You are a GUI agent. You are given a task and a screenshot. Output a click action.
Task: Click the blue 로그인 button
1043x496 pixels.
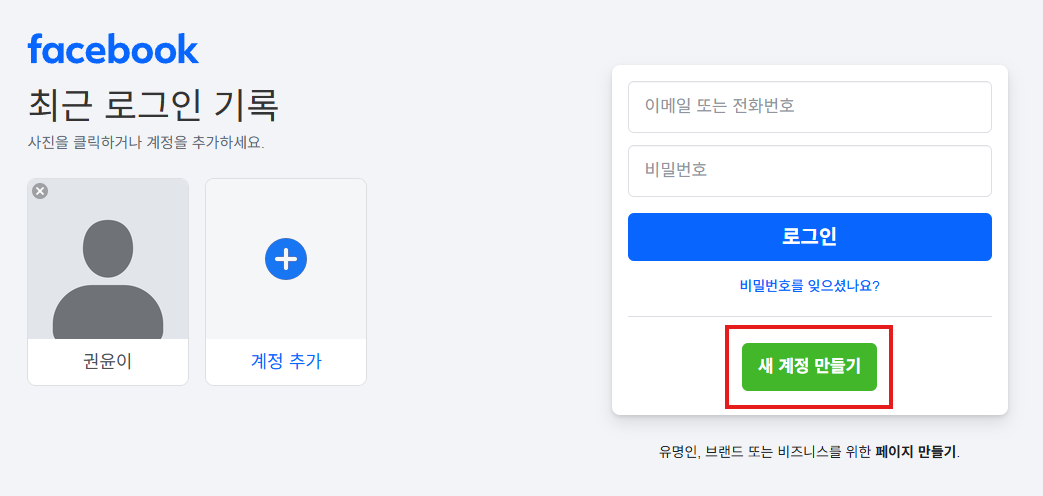(810, 237)
